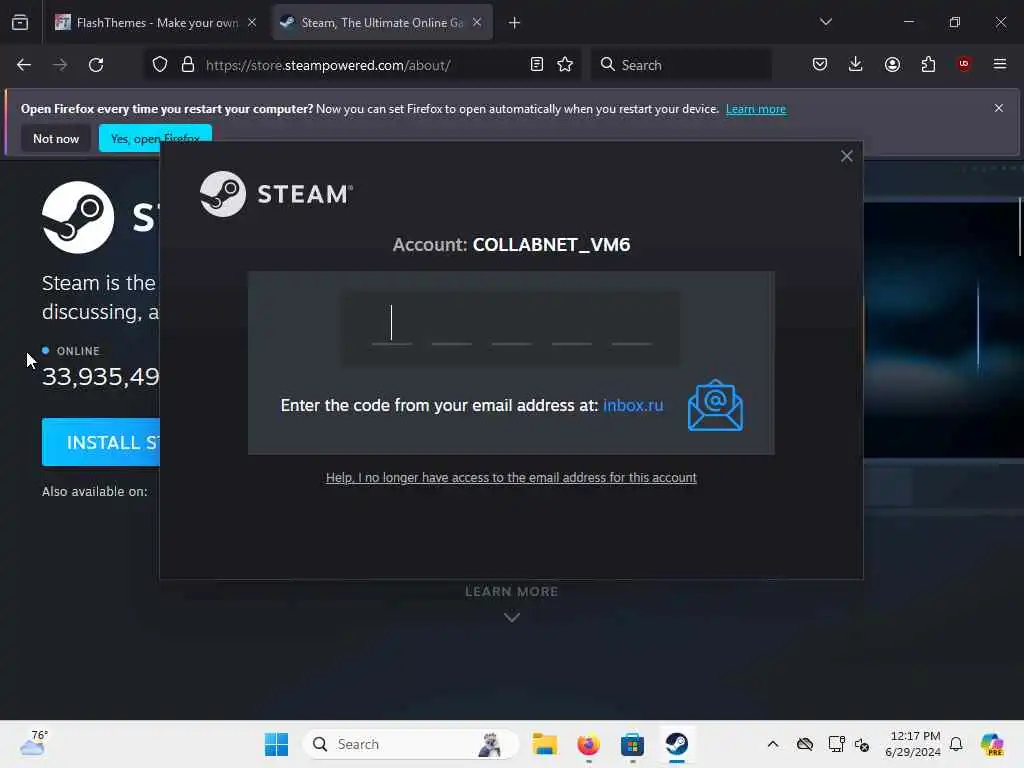Click the muted volume tray icon
The image size is (1024, 768).
point(862,744)
